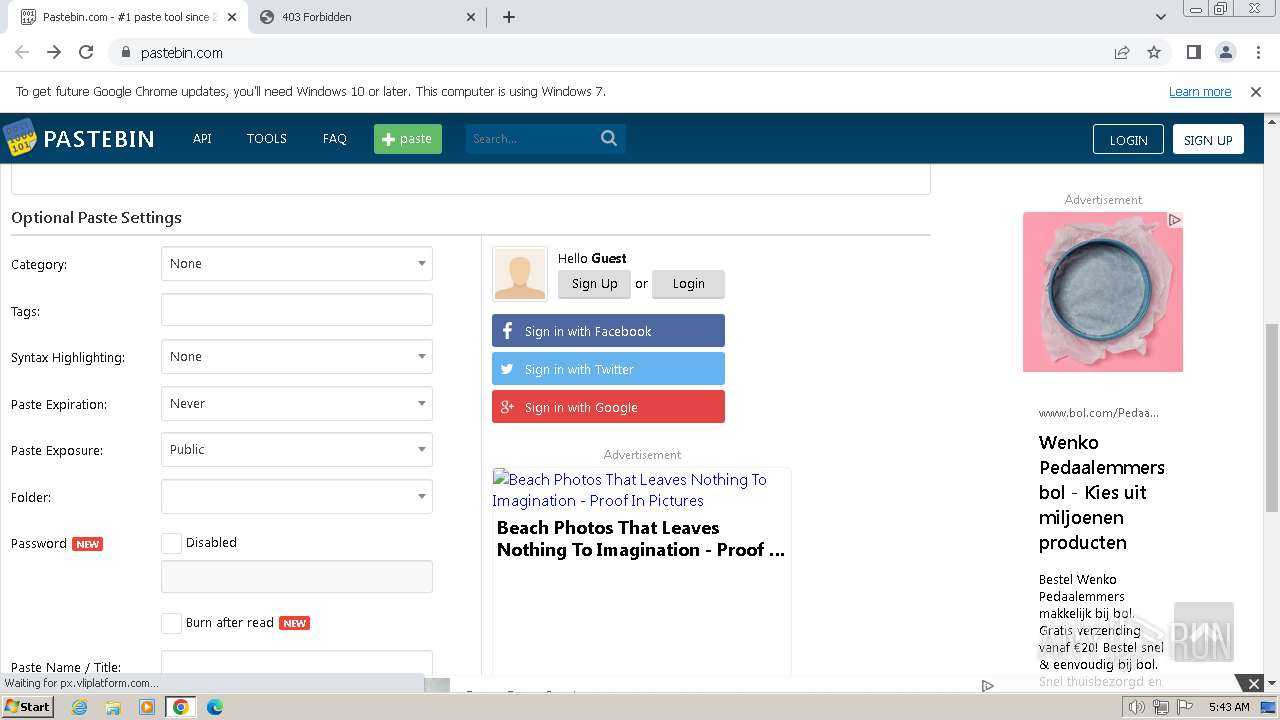Open Paste Expiration dropdown
Image resolution: width=1280 pixels, height=720 pixels.
coord(297,404)
